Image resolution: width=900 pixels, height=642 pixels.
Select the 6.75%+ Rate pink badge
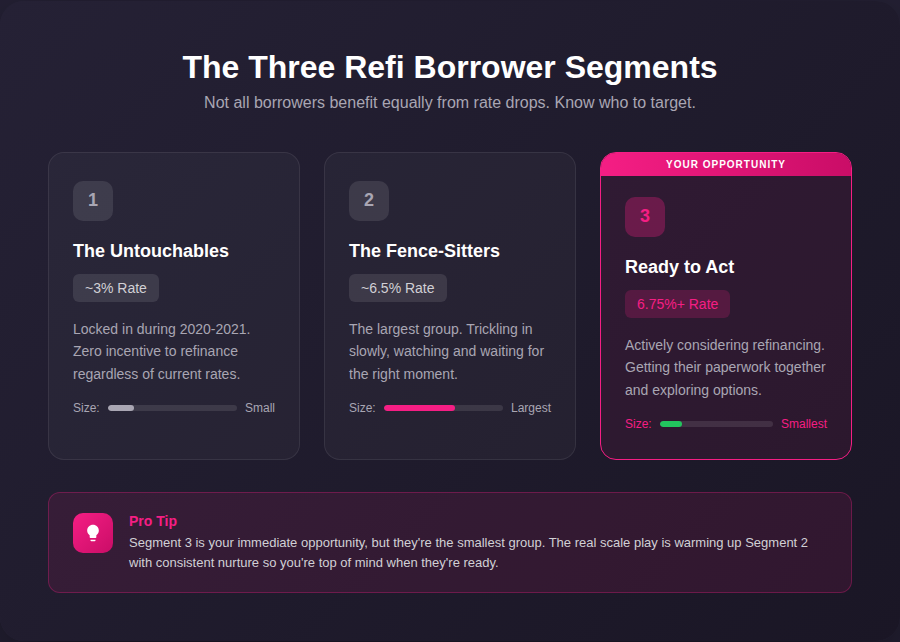point(677,304)
